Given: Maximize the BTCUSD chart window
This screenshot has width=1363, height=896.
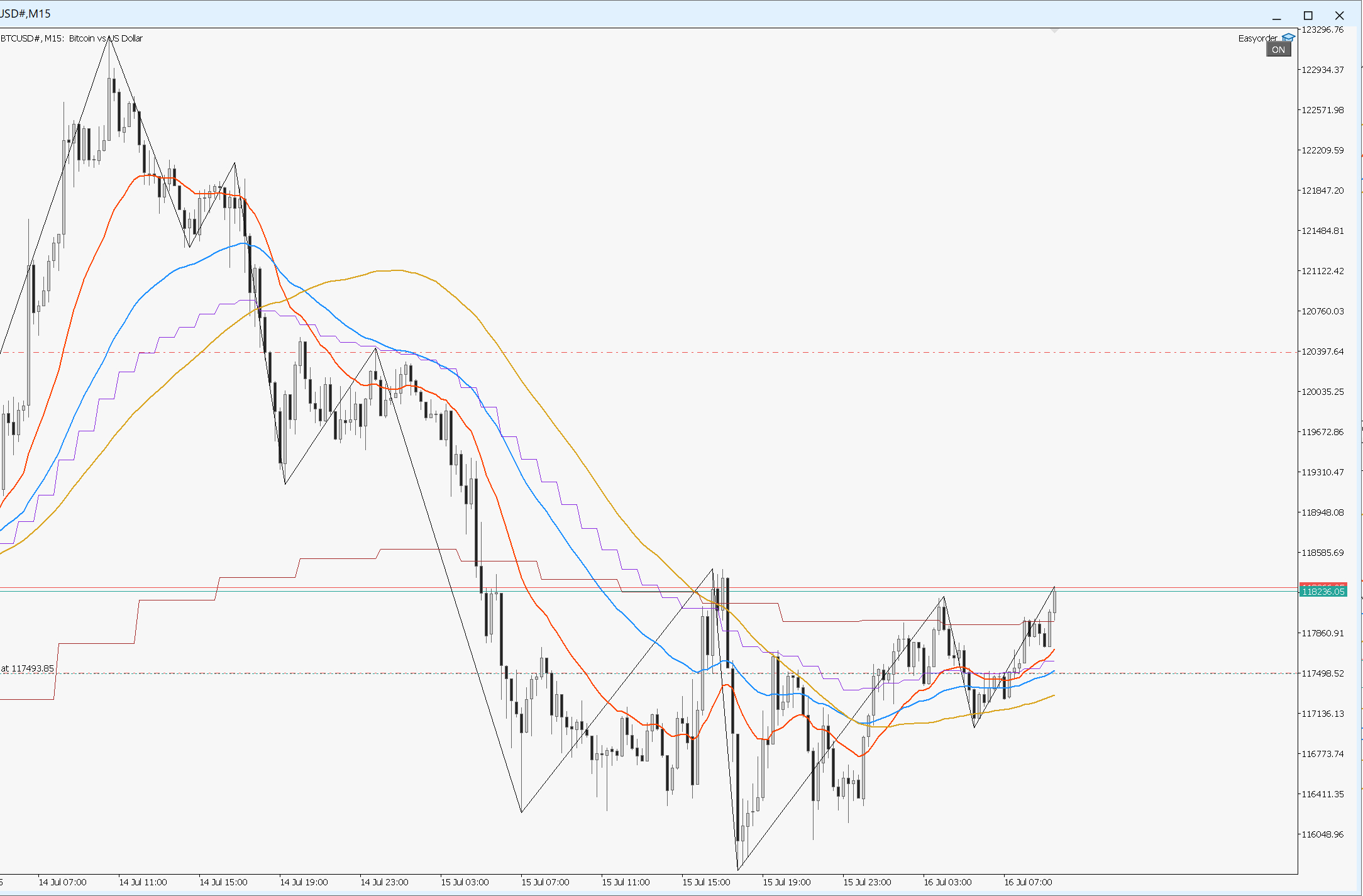Looking at the screenshot, I should (x=1308, y=16).
